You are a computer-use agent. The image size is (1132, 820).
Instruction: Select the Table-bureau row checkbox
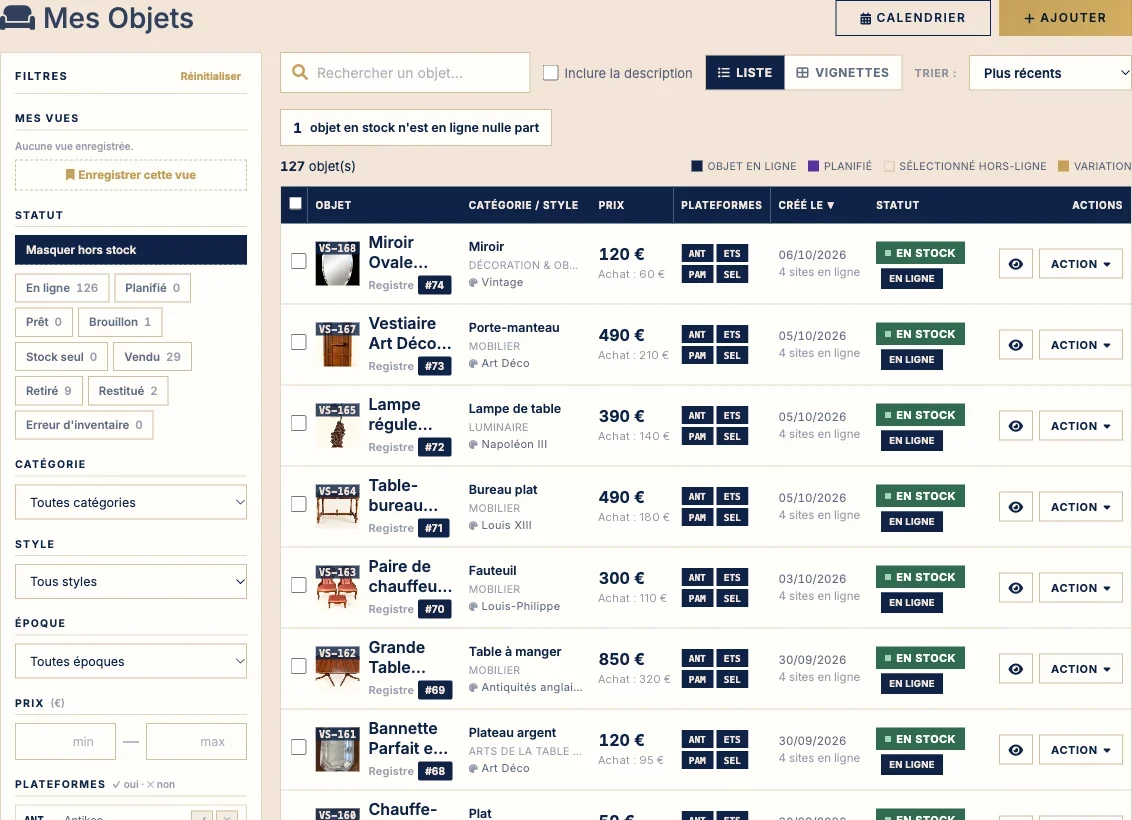[298, 504]
